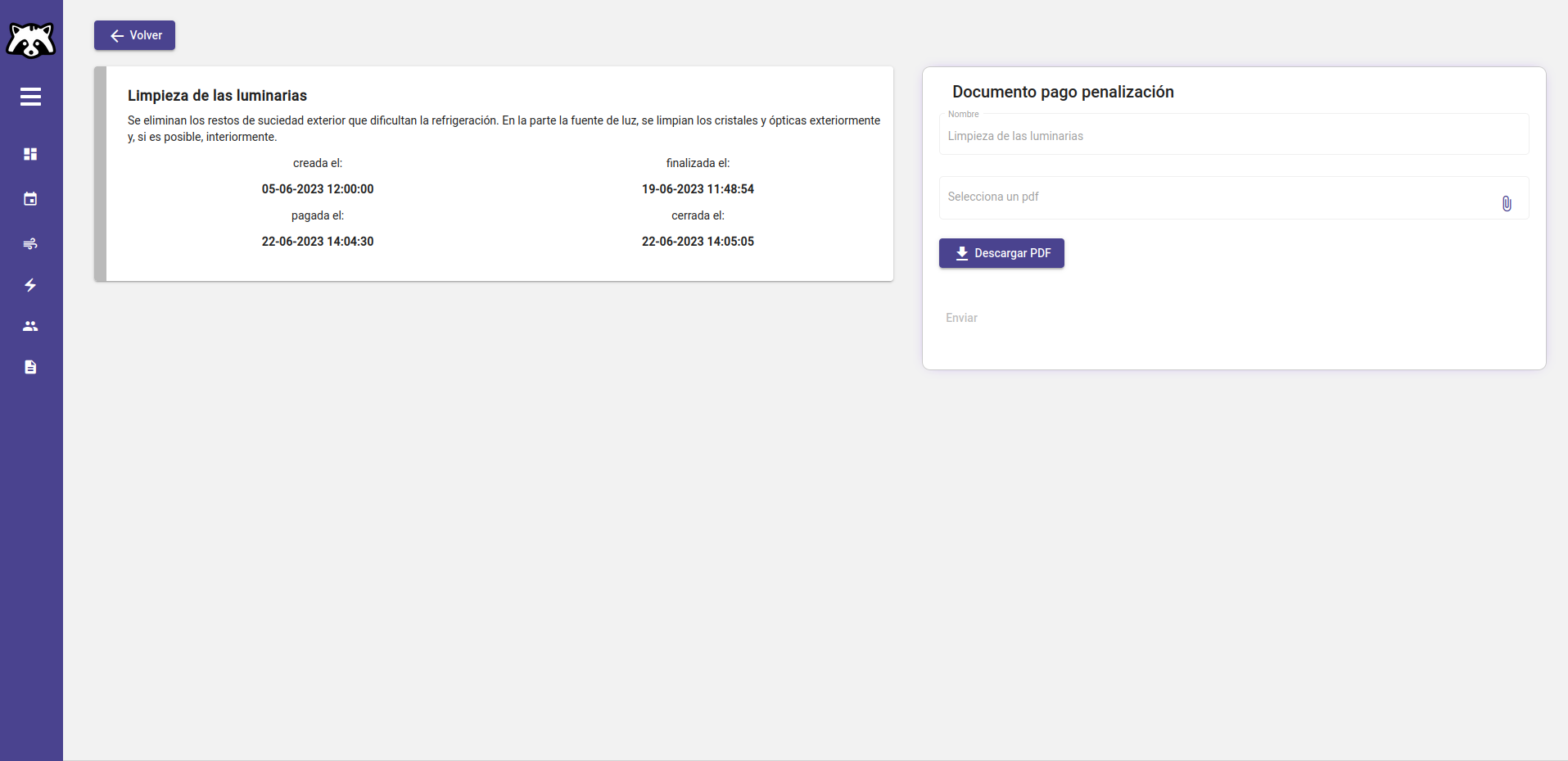Click the paperclip attach icon

click(1507, 203)
